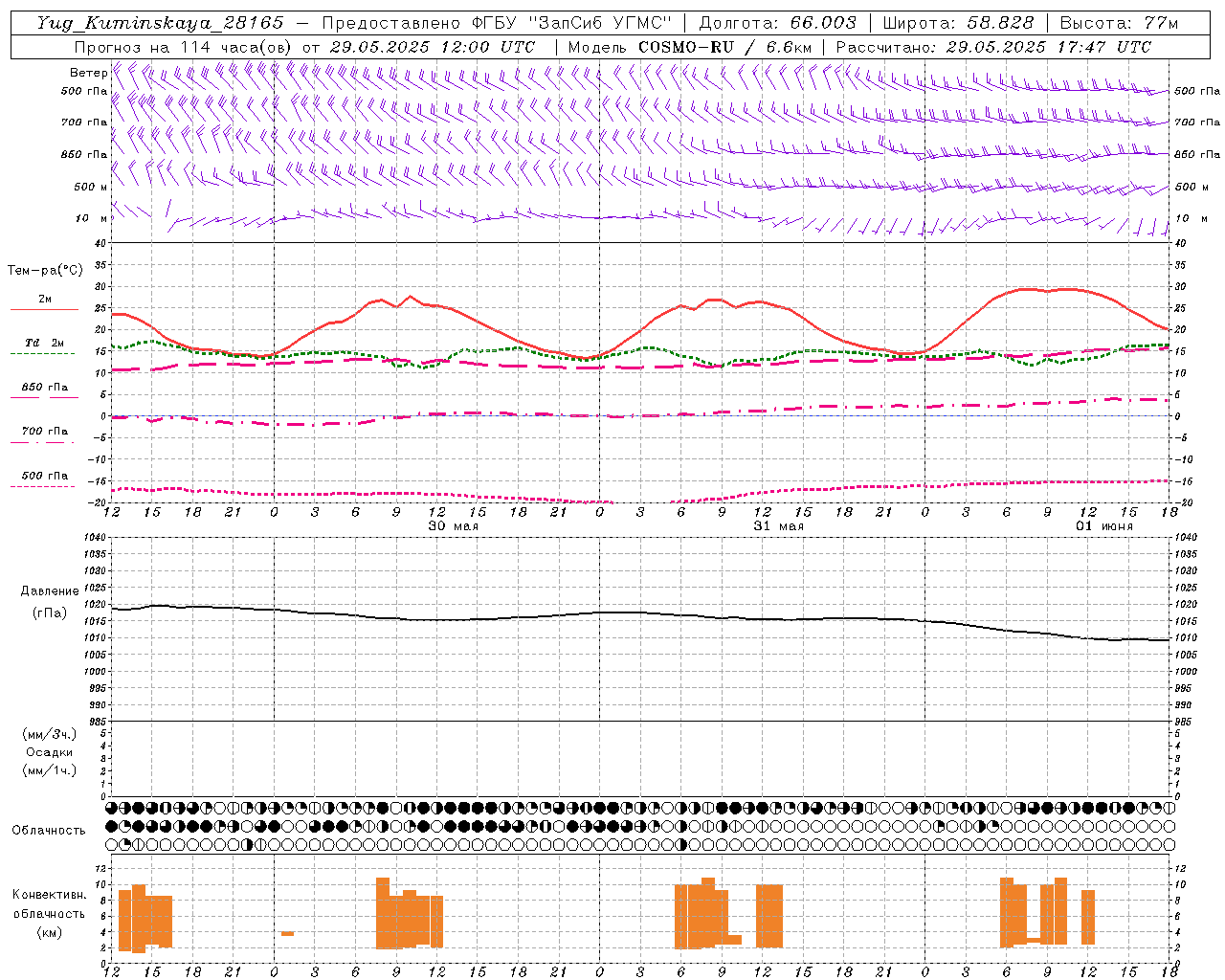This screenshot has height=980, width=1225.
Task: Select the text Предоставлено ФГБУ "ЗапСиб УГМС"
Action: click(497, 23)
